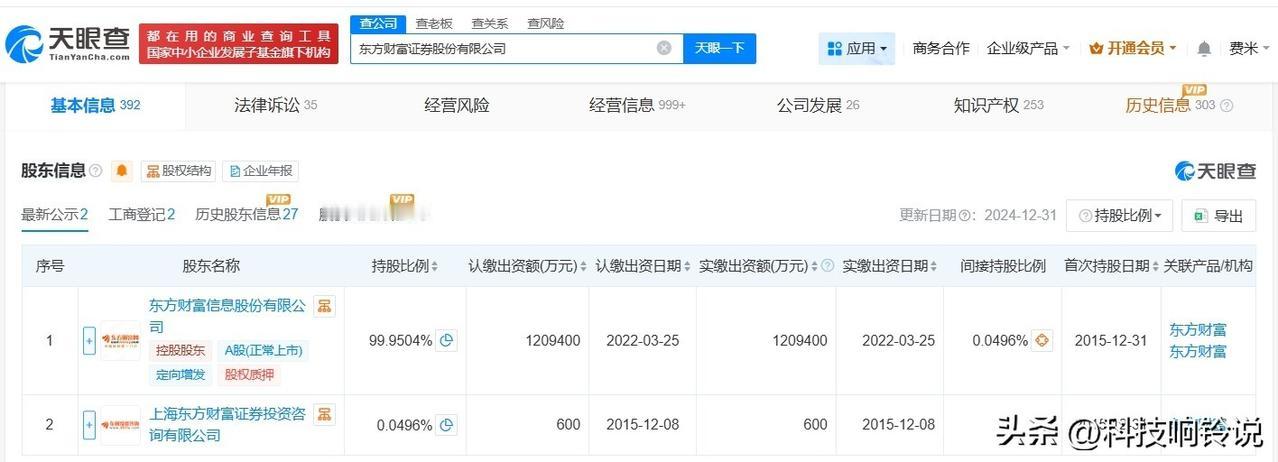Open equity structure icon for 东方财富信息股份有限公司
The height and width of the screenshot is (462, 1278).
pyautogui.click(x=324, y=306)
